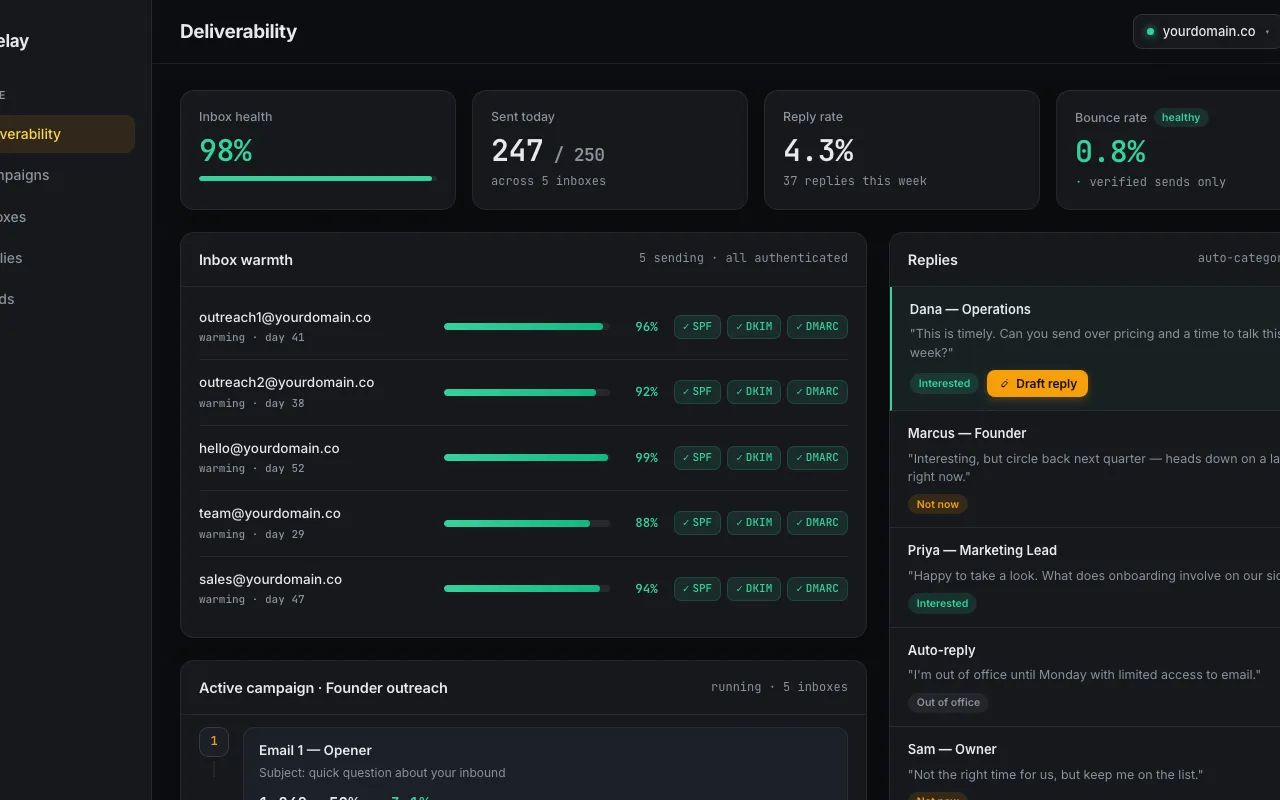
Task: Click the Out of office tag
Action: click(948, 702)
